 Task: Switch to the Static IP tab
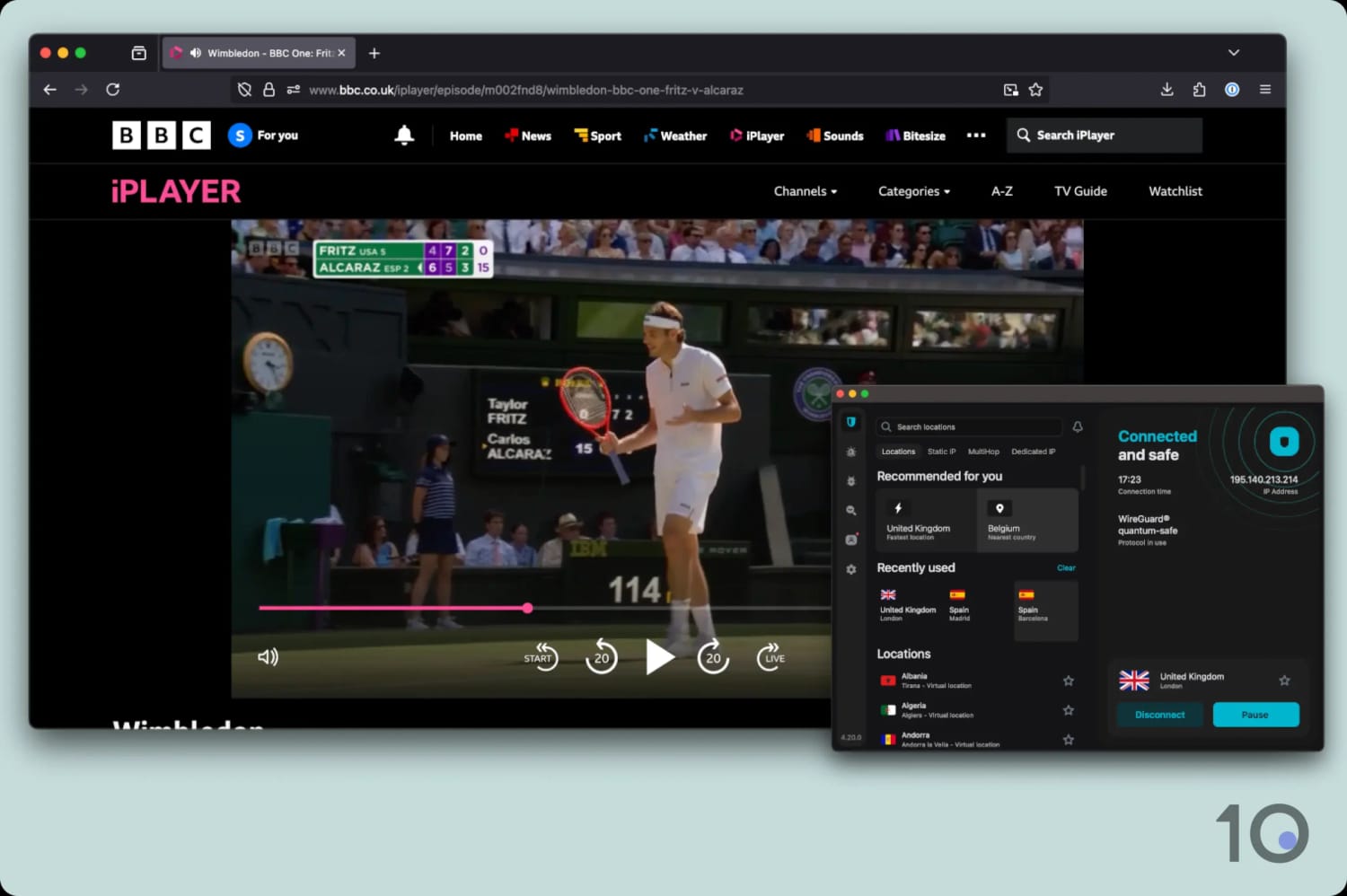pos(941,452)
